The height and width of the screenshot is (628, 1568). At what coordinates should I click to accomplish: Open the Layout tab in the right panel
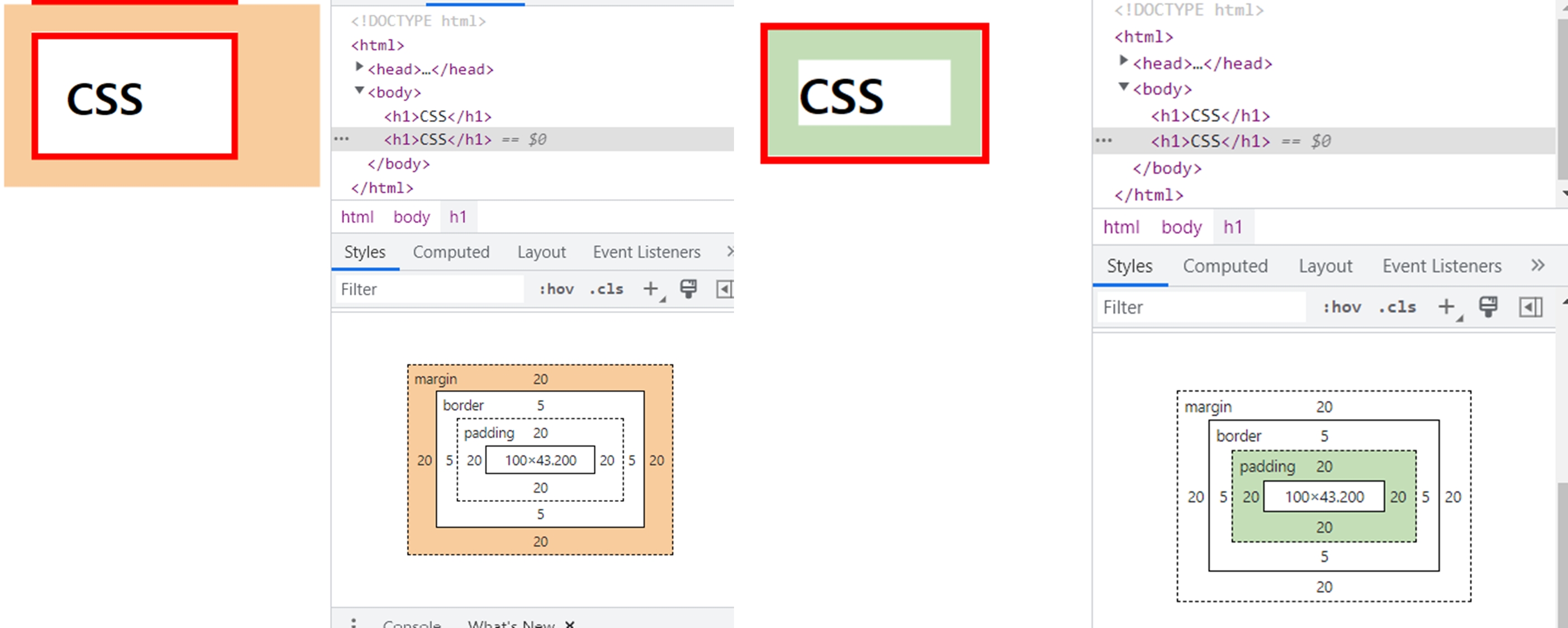(x=1325, y=266)
